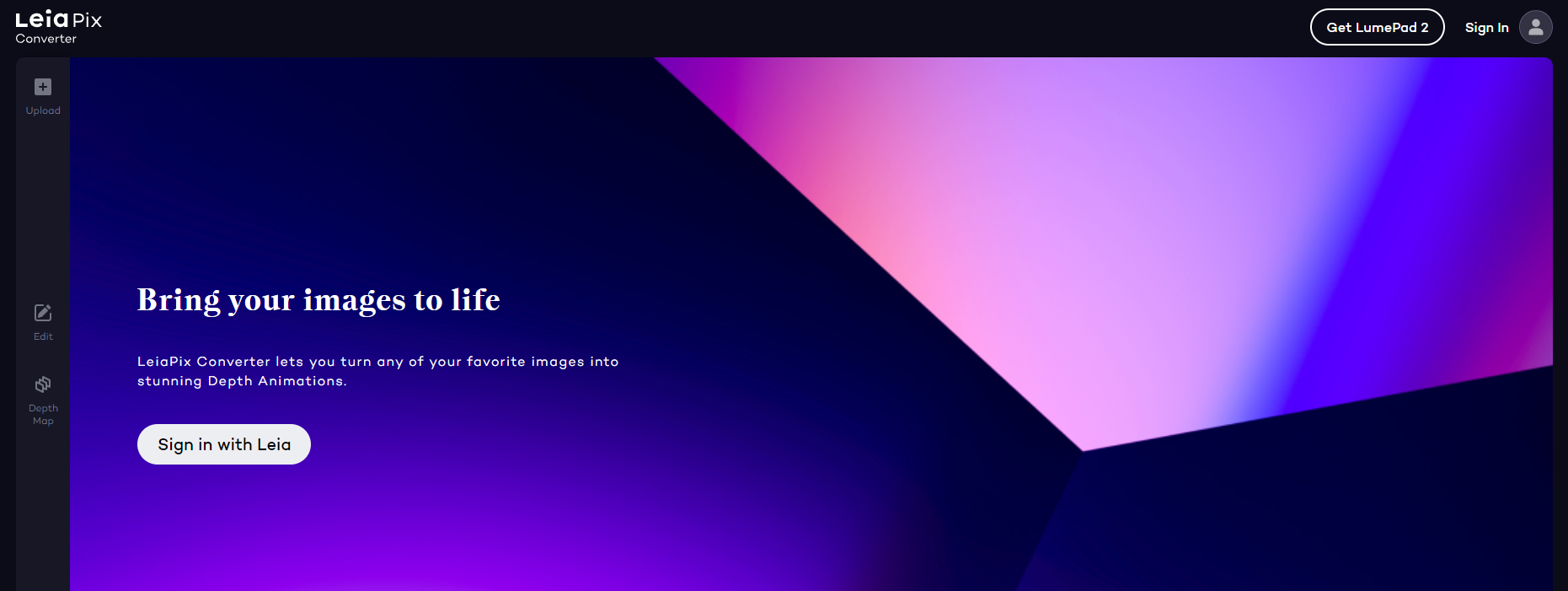
Task: Open the Depth Map tool icon
Action: [x=43, y=384]
